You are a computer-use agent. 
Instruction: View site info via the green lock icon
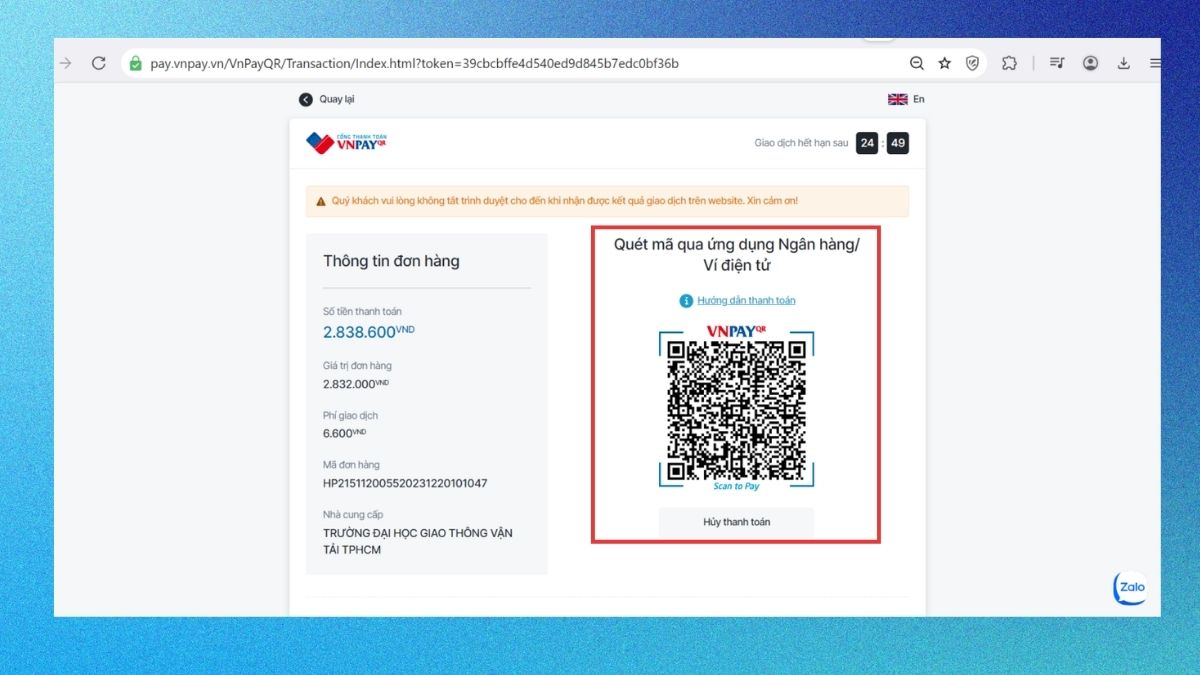point(135,63)
